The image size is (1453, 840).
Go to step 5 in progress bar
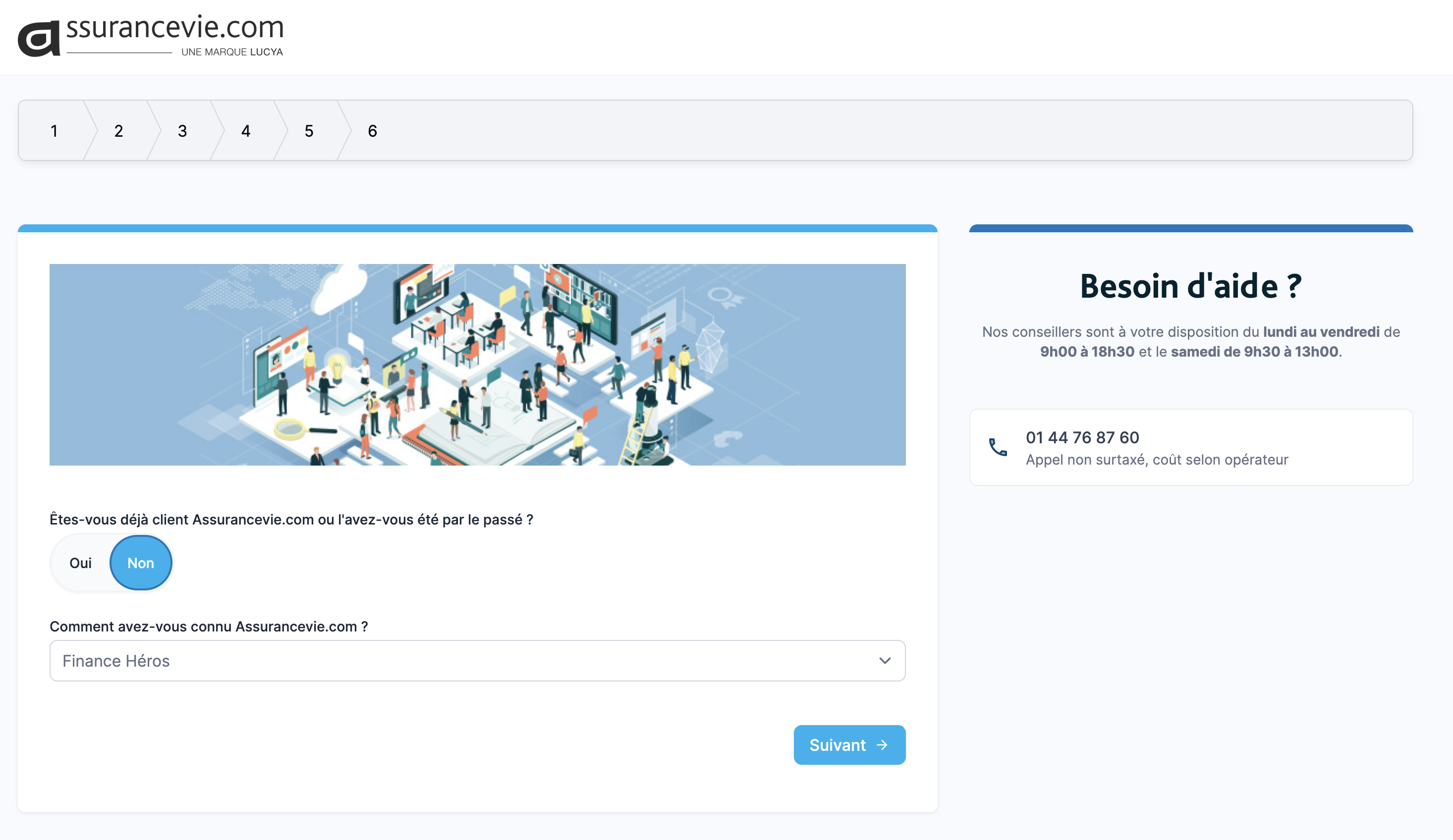coord(309,131)
